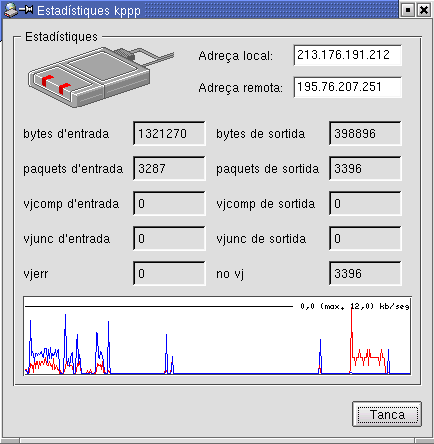Click the bytes d'entrada value field
434x444 pixels.
point(169,134)
